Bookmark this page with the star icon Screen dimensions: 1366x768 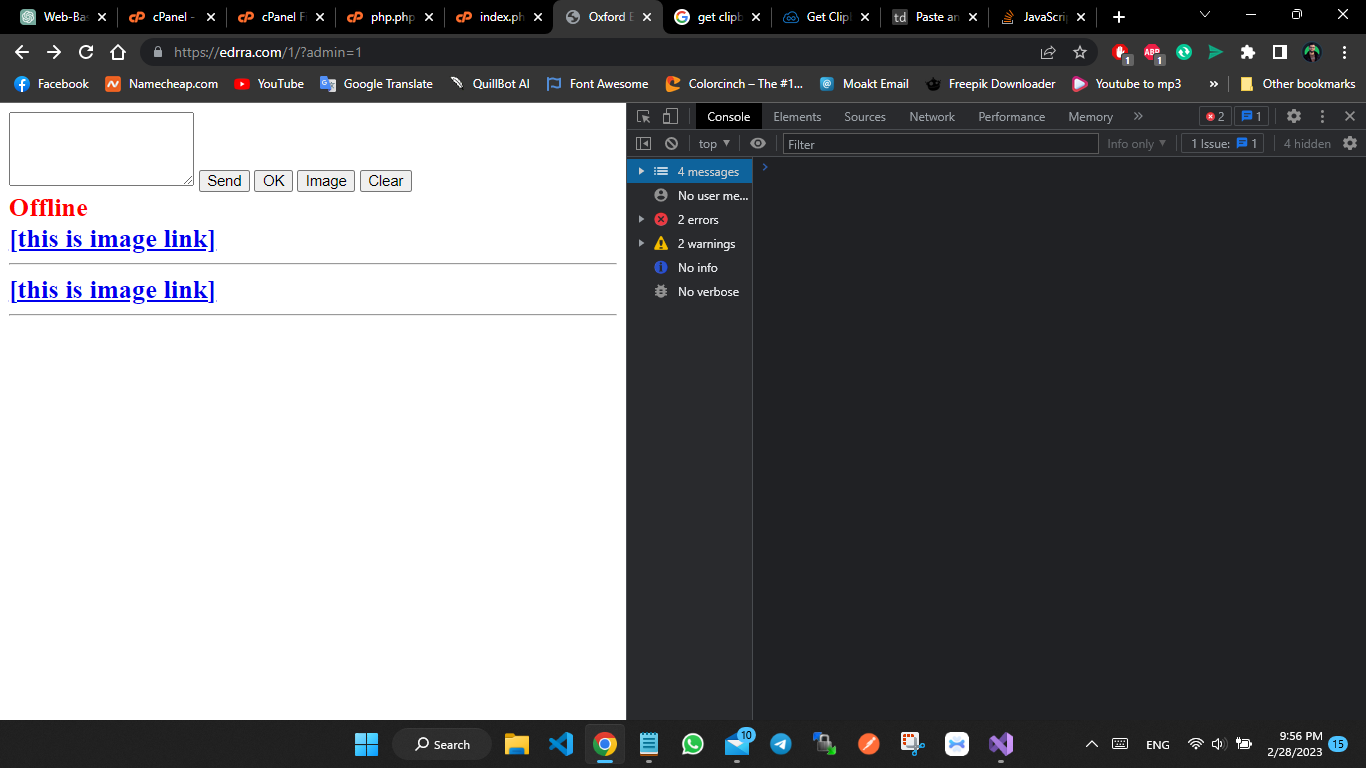tap(1080, 52)
